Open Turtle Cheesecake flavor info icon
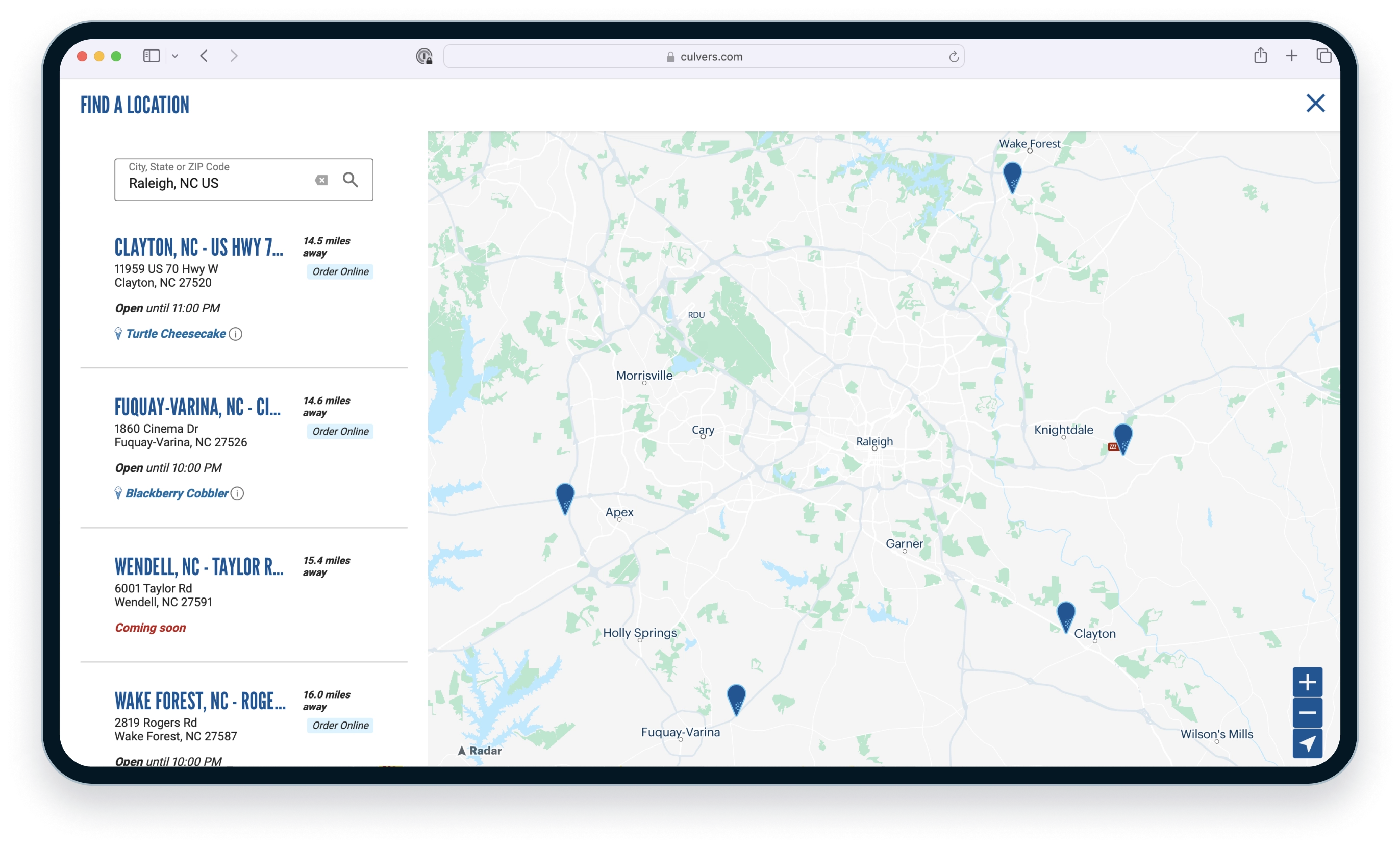The height and width of the screenshot is (847, 1400). point(235,334)
